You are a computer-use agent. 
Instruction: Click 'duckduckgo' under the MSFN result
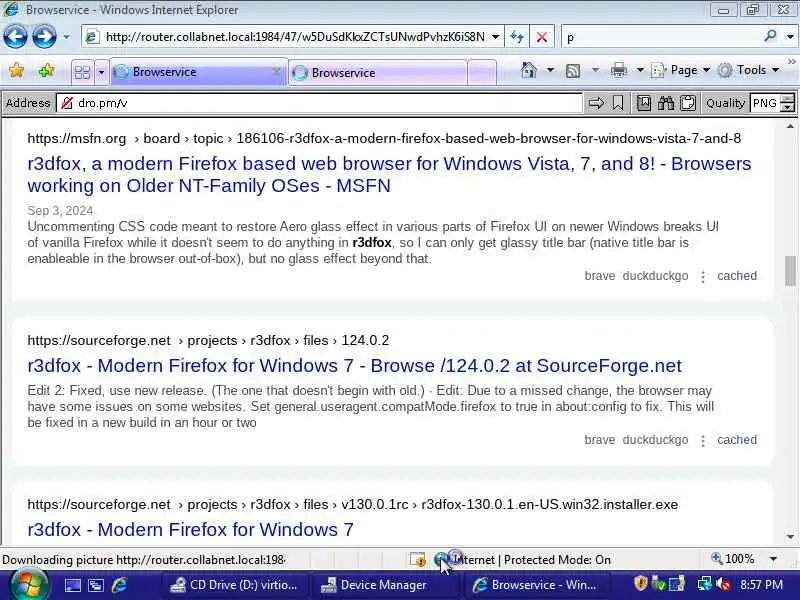click(655, 276)
